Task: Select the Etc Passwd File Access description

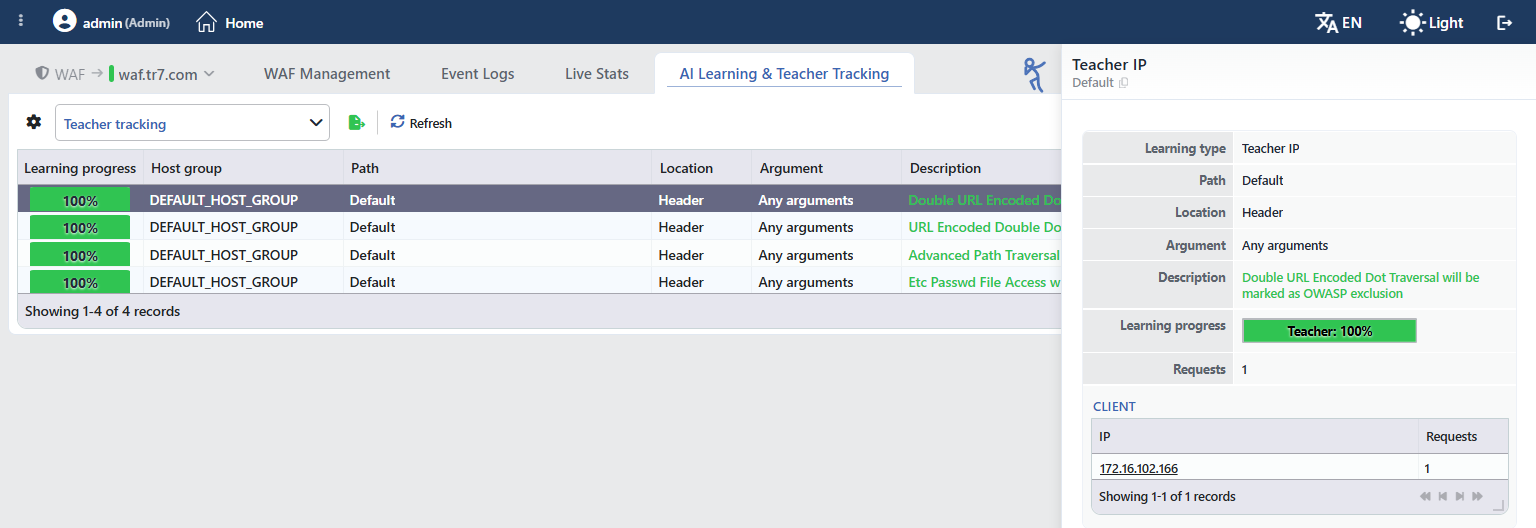Action: coord(984,282)
